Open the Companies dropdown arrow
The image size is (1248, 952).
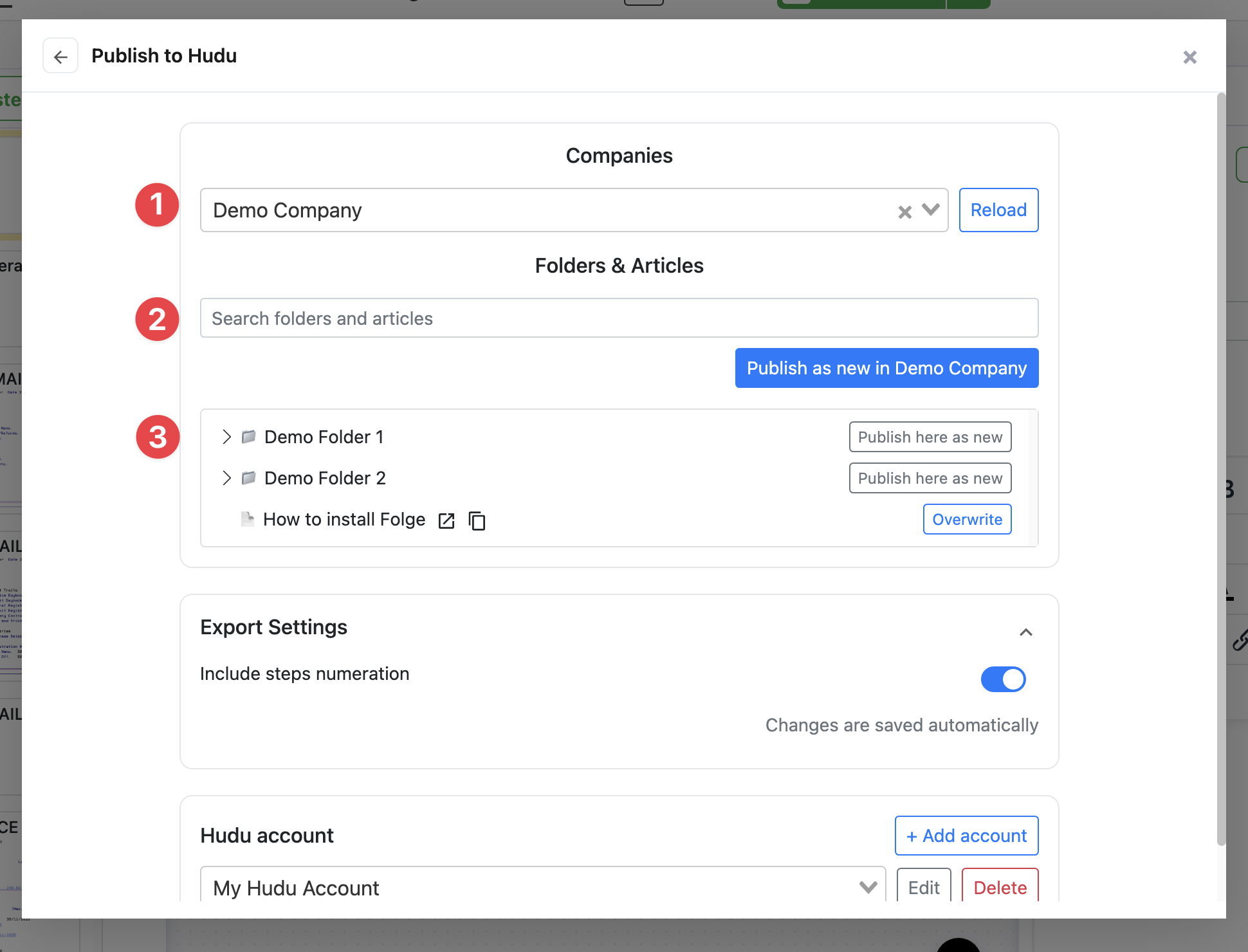[930, 210]
